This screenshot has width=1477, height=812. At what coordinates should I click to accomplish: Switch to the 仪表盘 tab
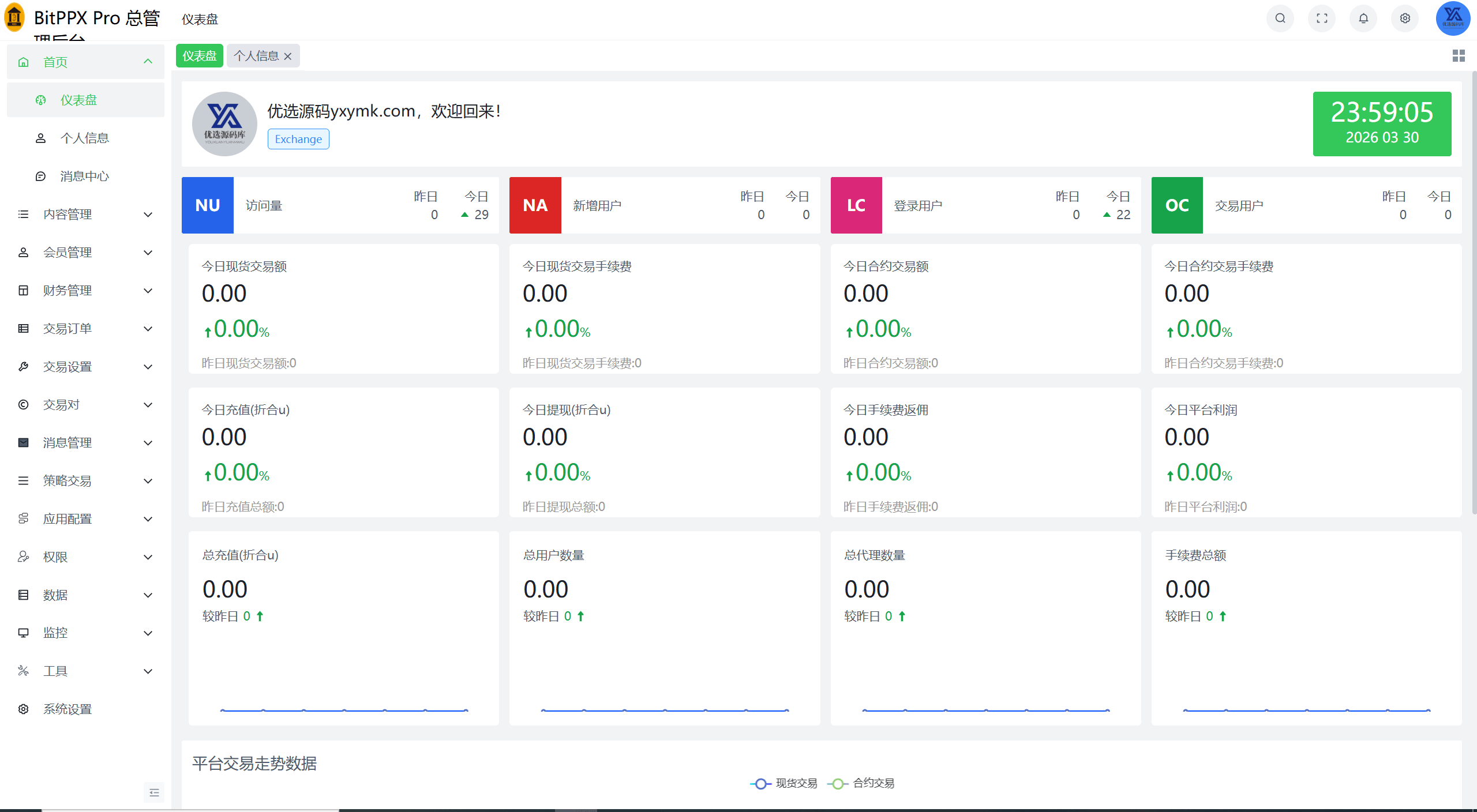200,56
